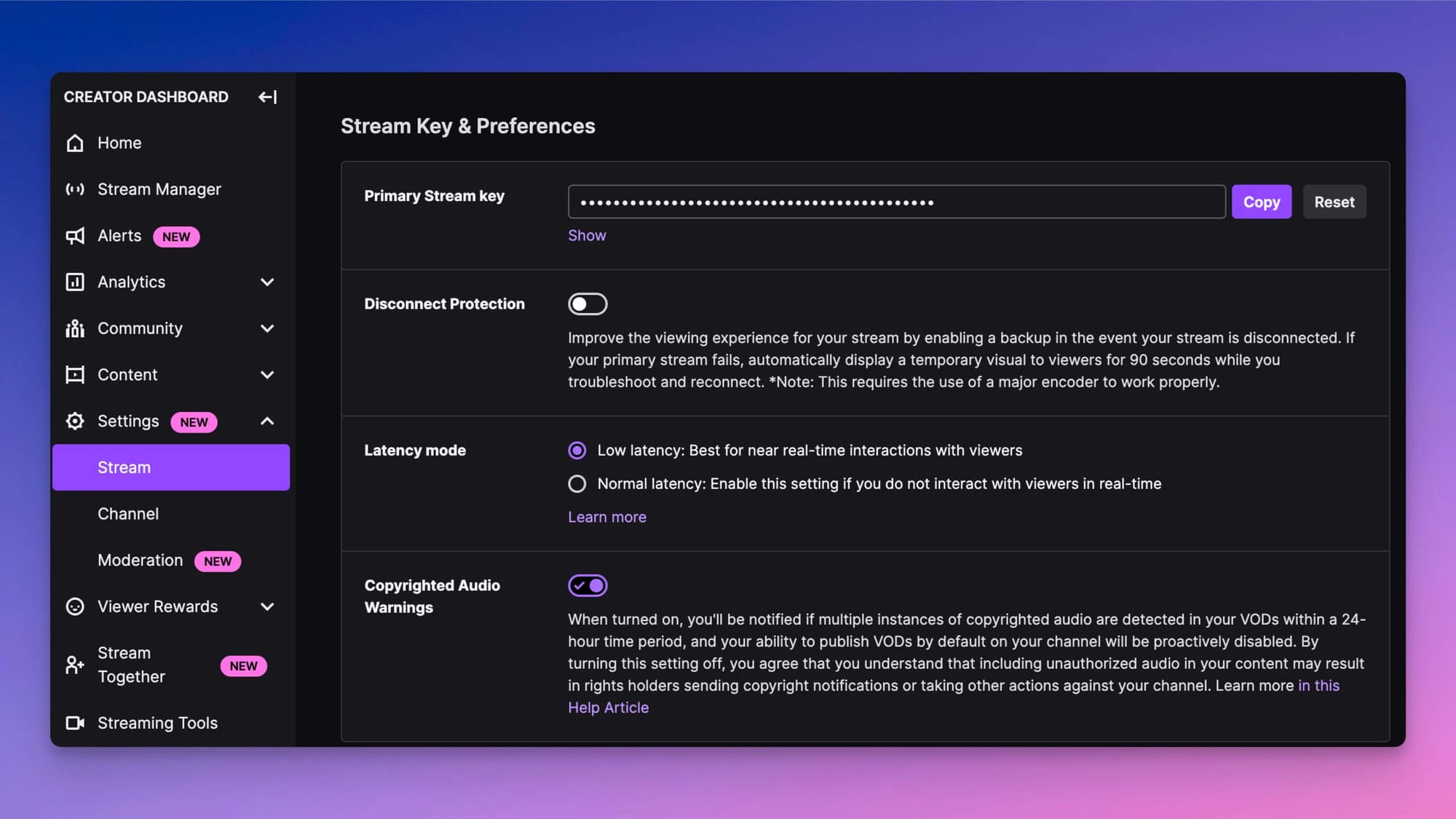The height and width of the screenshot is (819, 1456).
Task: Open the Channel settings page
Action: [128, 513]
